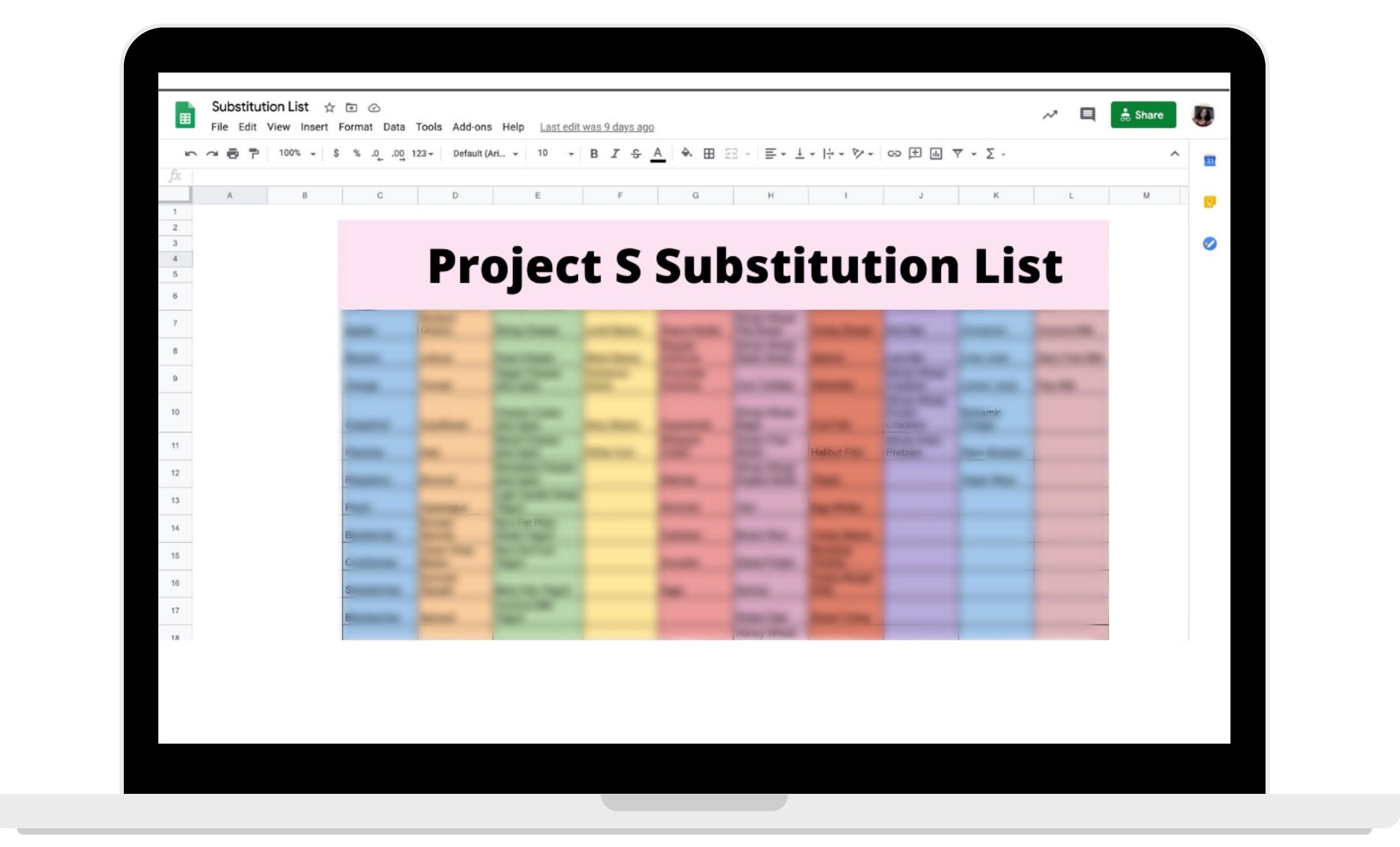Insert a link via toolbar icon

coord(894,153)
